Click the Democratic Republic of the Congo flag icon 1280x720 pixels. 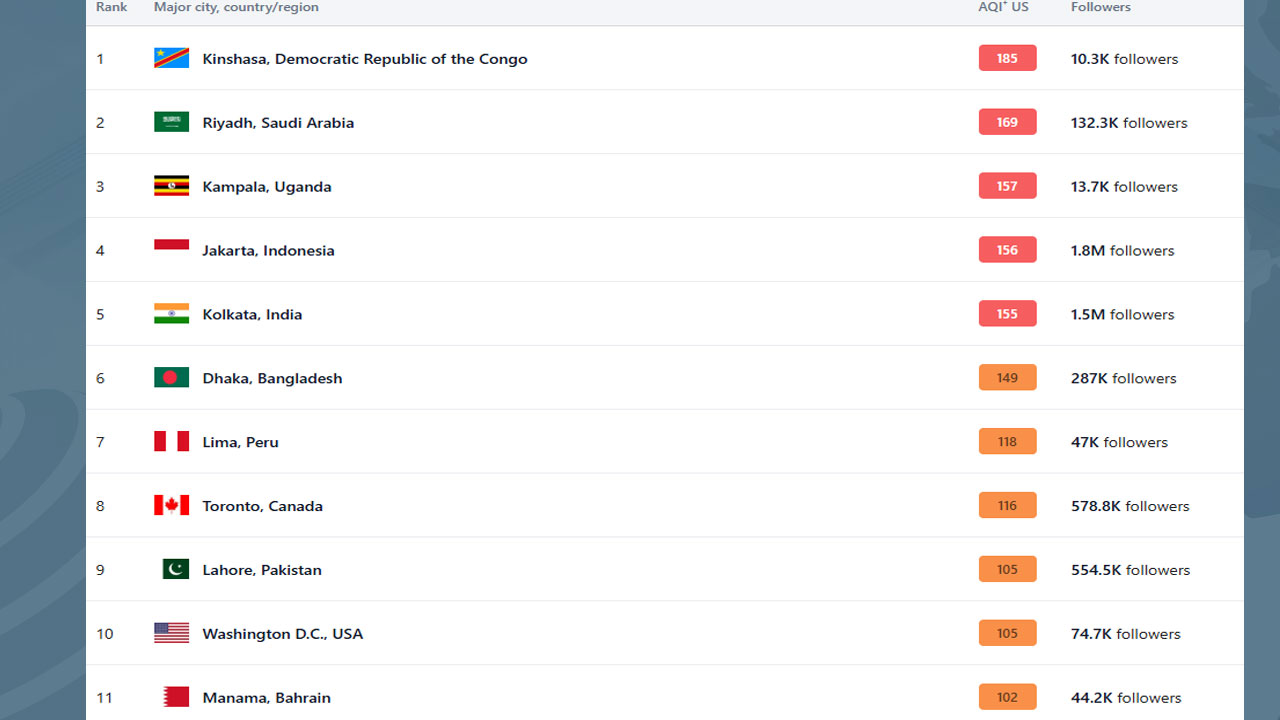point(171,58)
